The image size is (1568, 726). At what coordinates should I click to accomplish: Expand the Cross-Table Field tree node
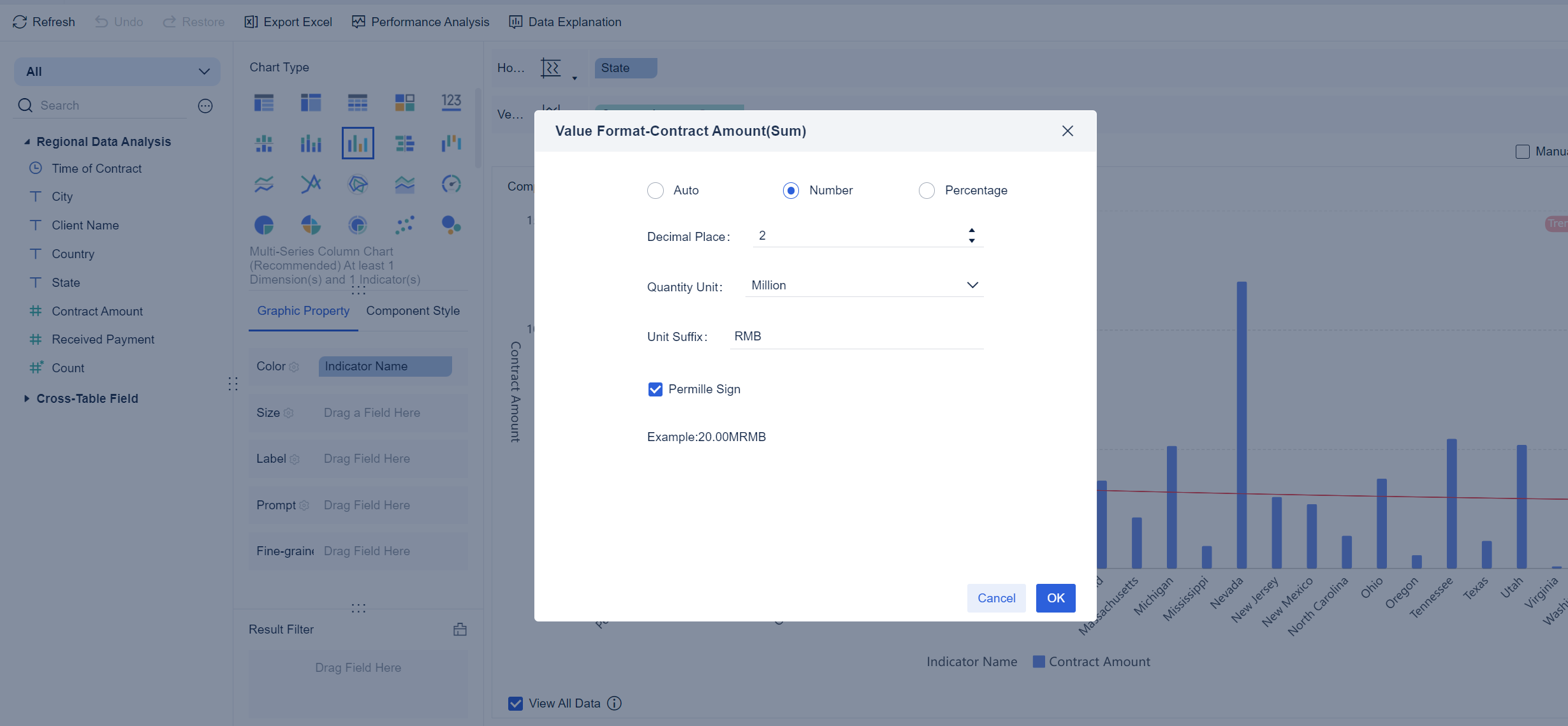(x=27, y=398)
